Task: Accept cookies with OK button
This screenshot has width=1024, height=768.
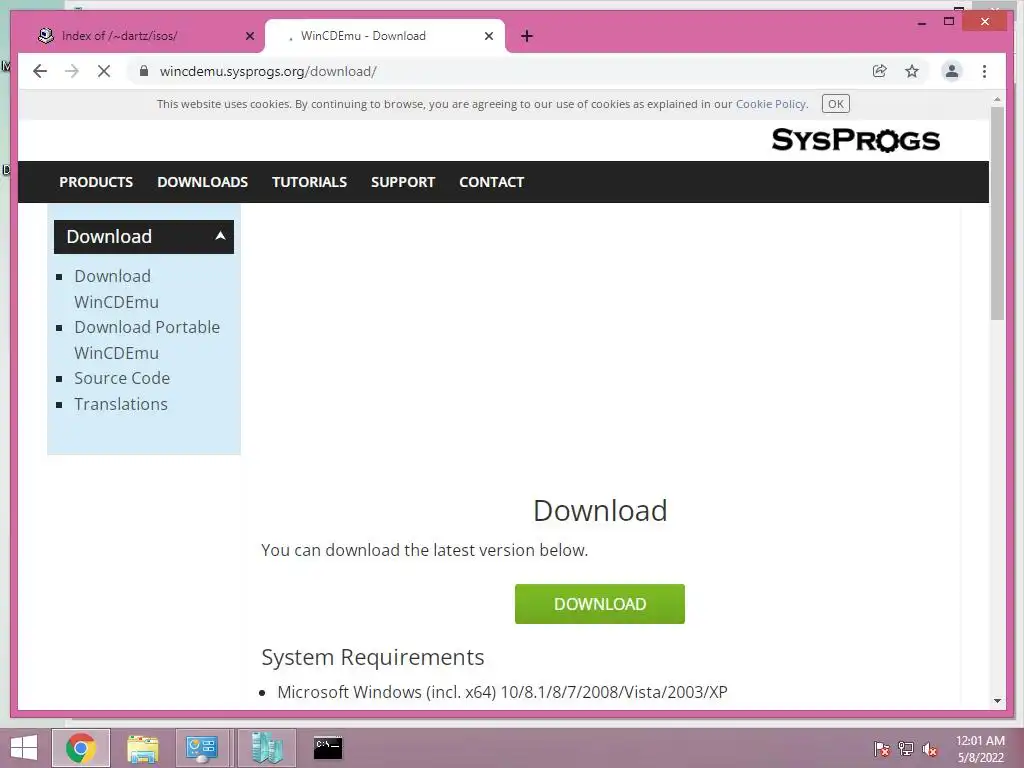Action: point(835,104)
